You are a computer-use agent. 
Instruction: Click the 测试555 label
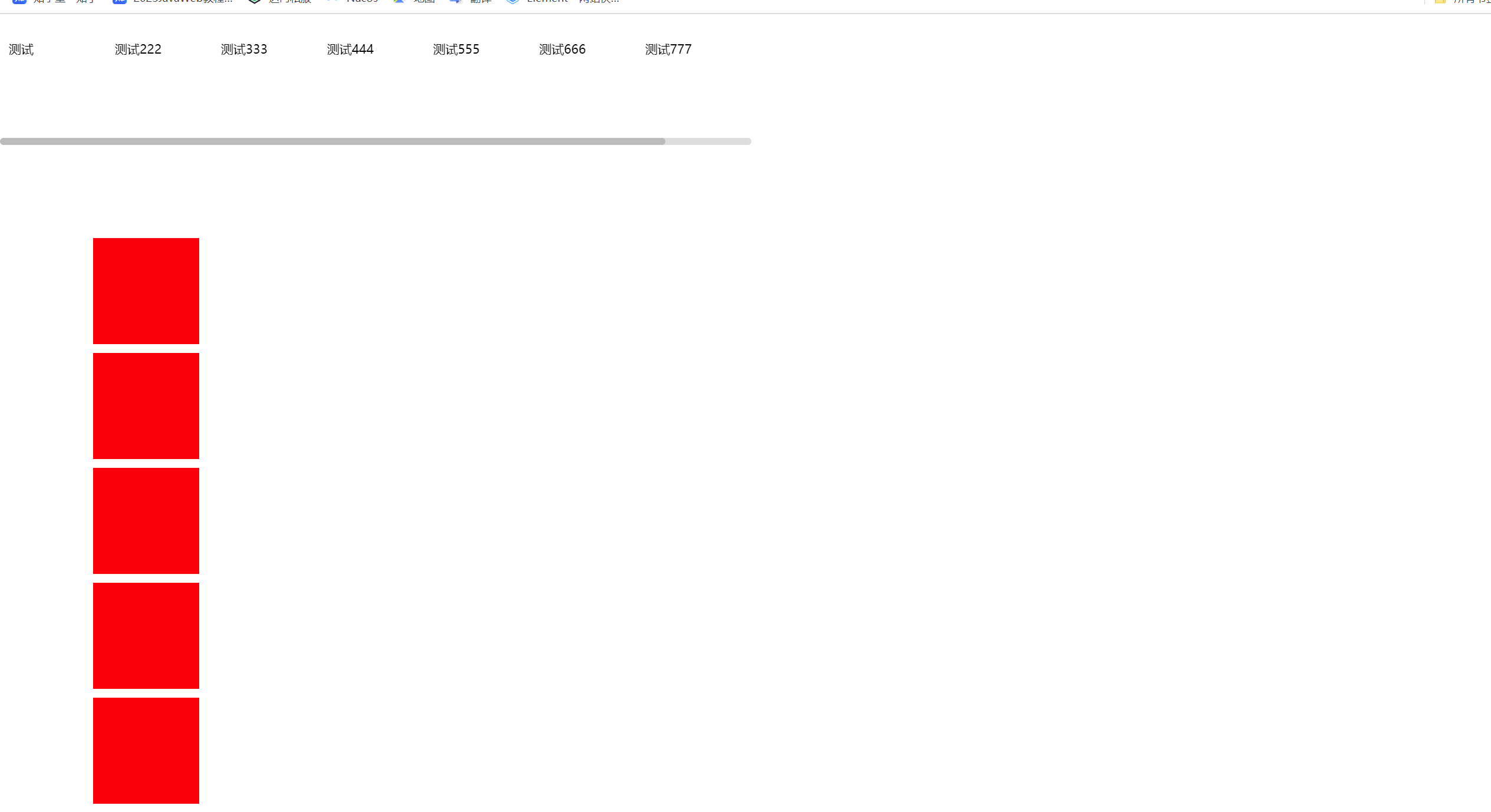coord(456,49)
